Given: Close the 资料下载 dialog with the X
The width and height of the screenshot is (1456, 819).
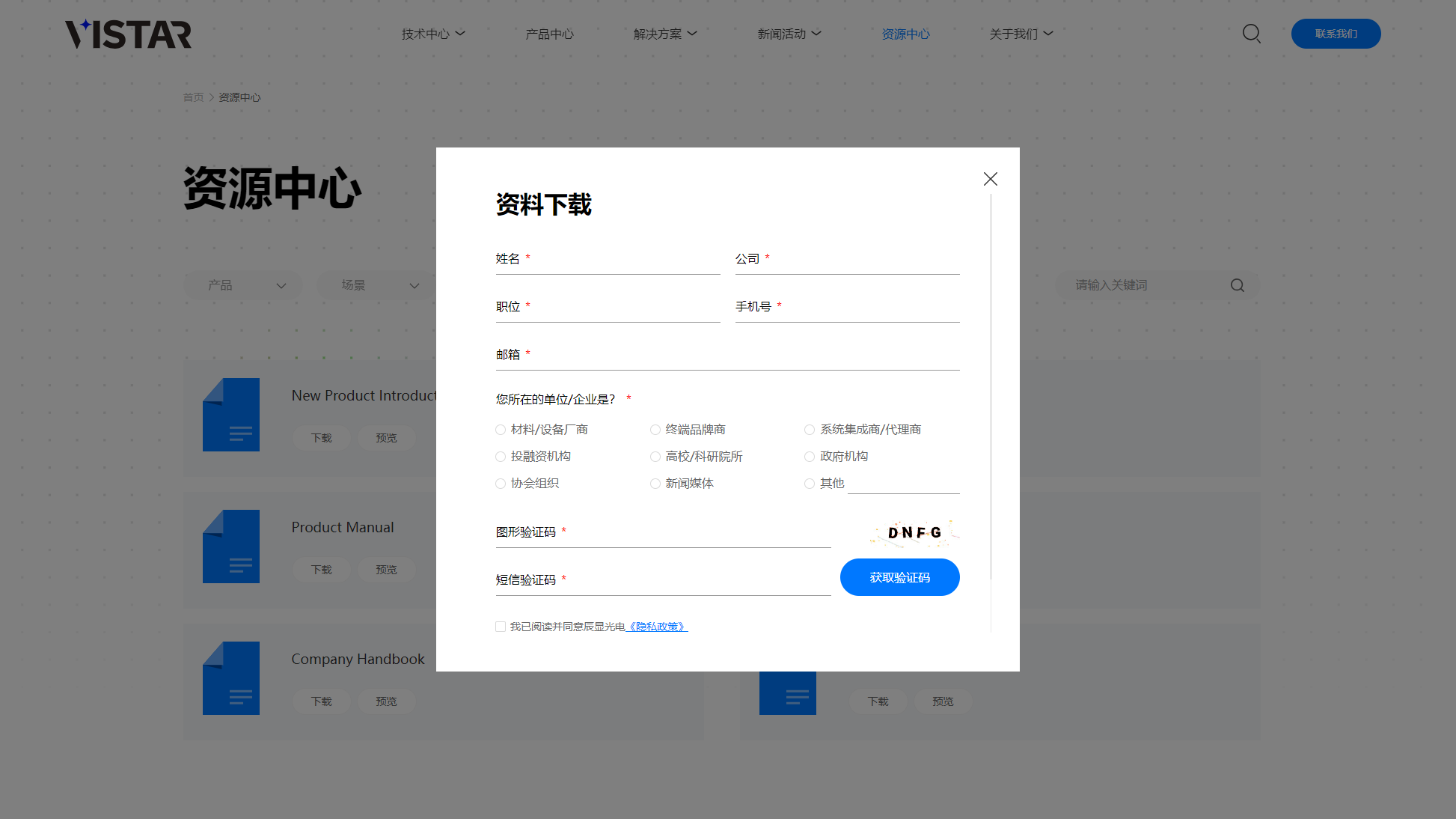Looking at the screenshot, I should [x=990, y=179].
